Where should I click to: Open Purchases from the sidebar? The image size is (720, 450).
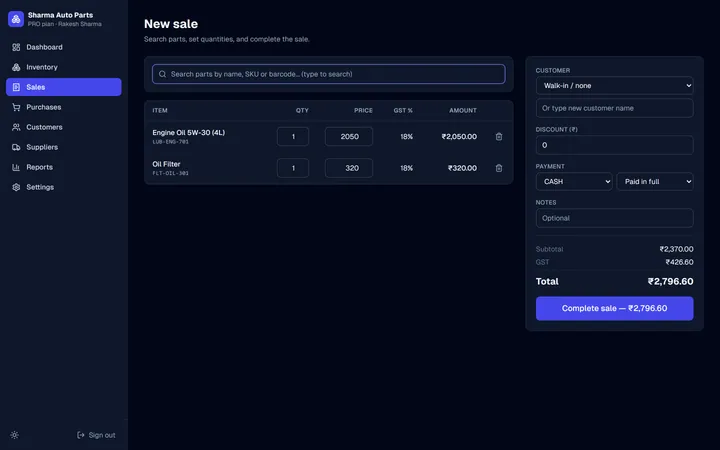(x=64, y=107)
